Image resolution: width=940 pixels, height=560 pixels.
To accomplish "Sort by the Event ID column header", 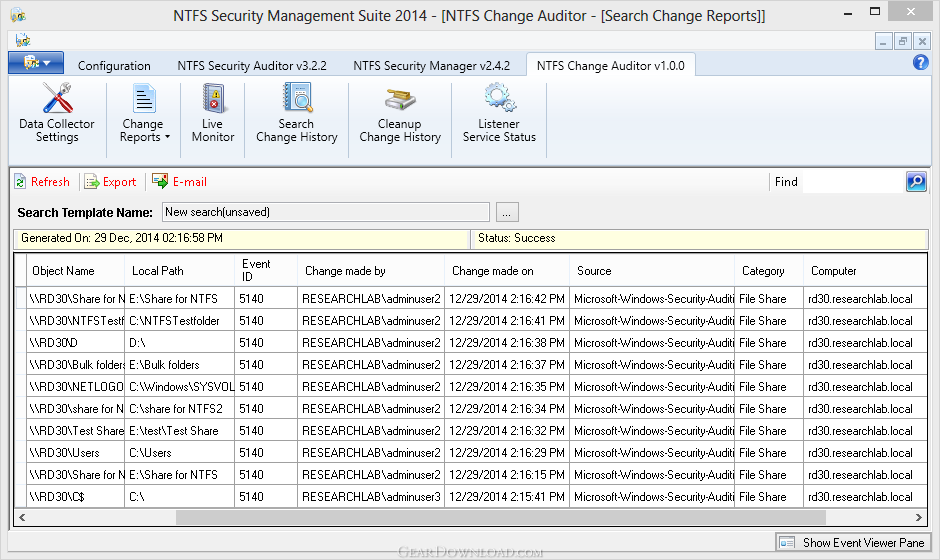I will pyautogui.click(x=266, y=270).
